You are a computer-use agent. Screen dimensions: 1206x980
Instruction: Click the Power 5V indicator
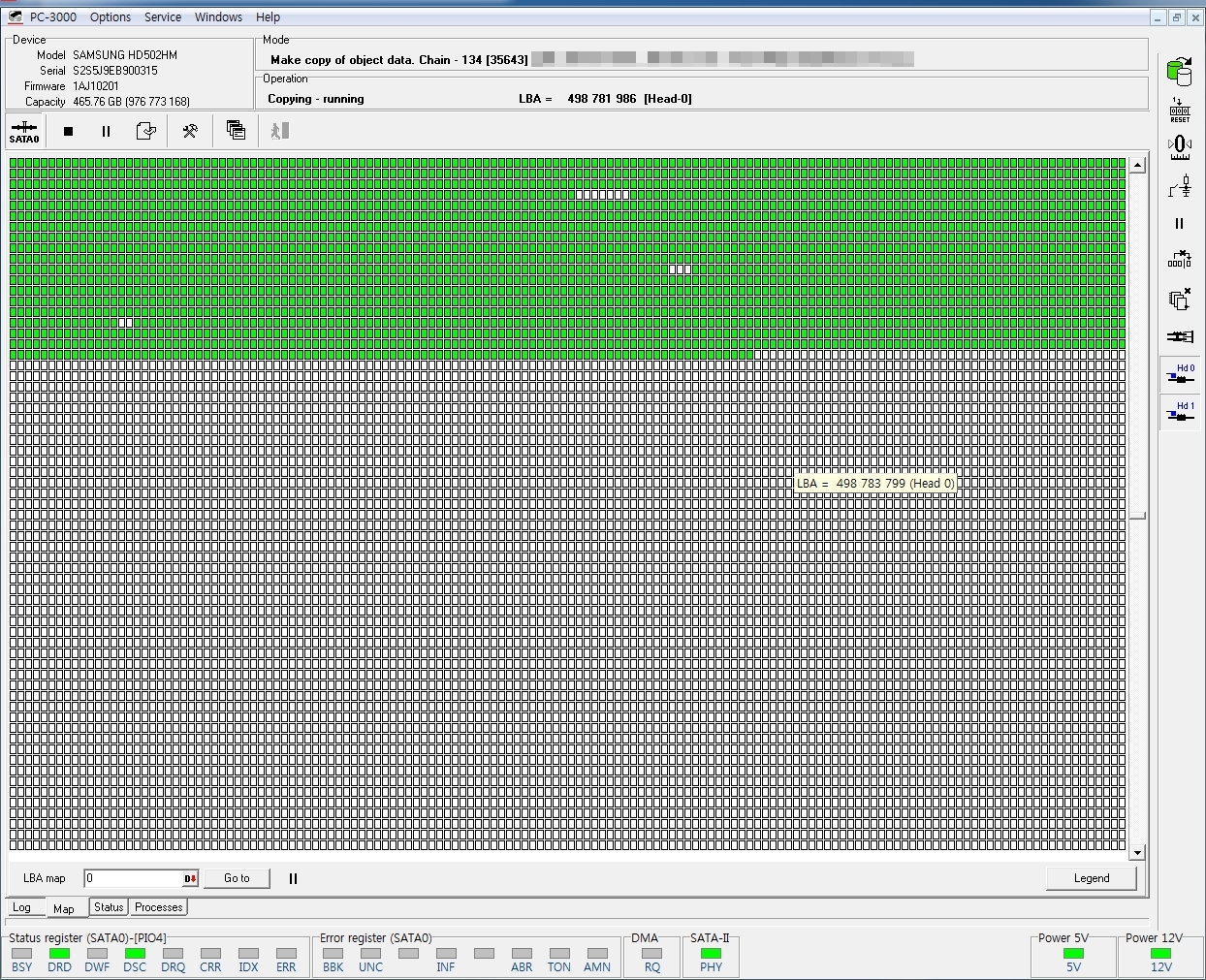pos(1074,954)
